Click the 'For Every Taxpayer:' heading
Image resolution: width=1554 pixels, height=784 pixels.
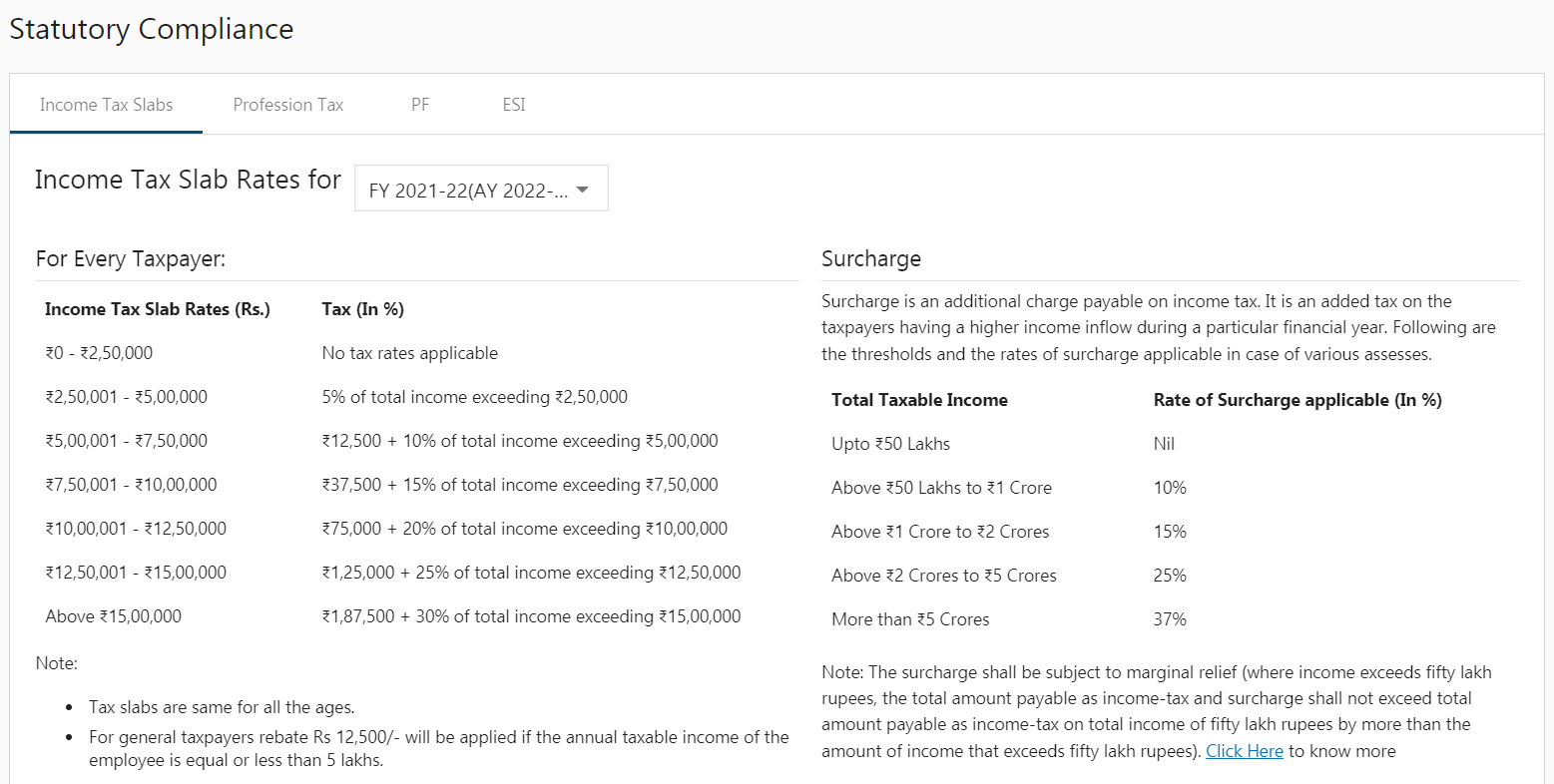pyautogui.click(x=131, y=259)
